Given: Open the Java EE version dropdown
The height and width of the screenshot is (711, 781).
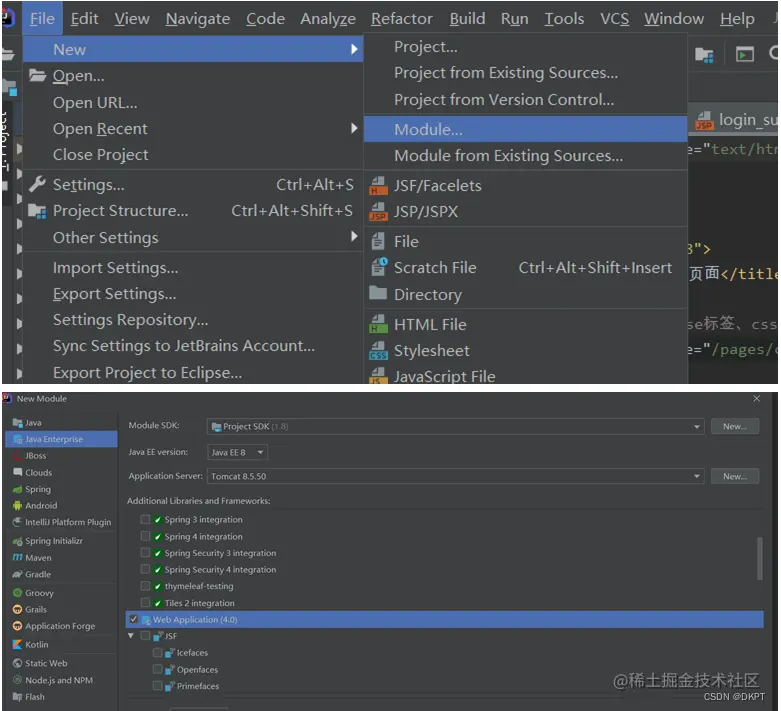Looking at the screenshot, I should pyautogui.click(x=237, y=452).
